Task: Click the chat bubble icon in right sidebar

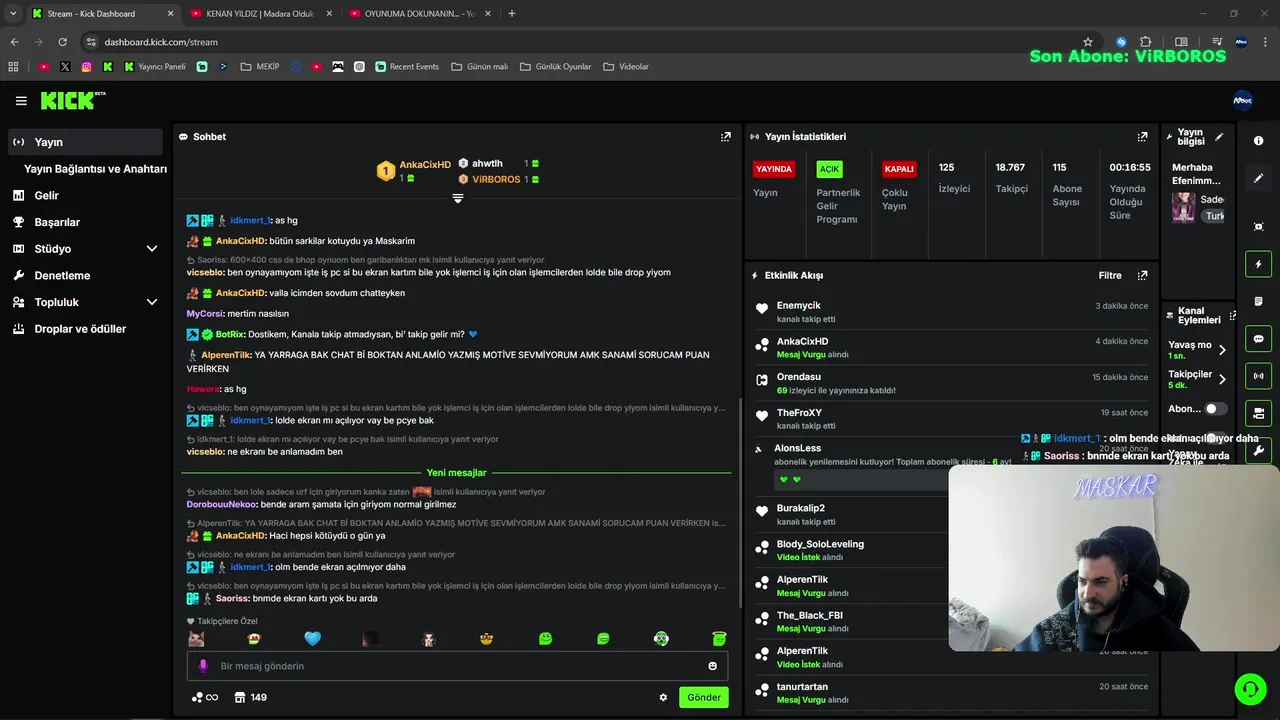Action: pyautogui.click(x=1258, y=339)
